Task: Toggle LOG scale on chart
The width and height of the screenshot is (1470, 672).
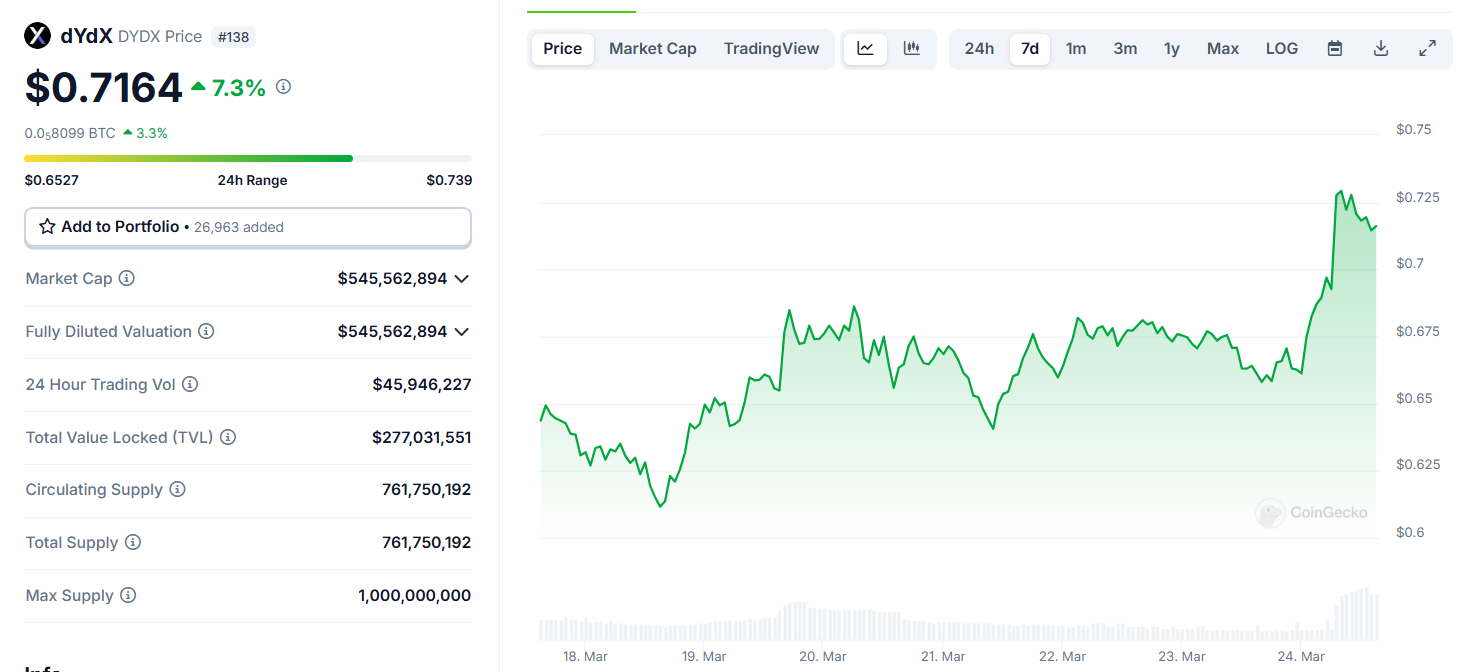Action: coord(1282,49)
